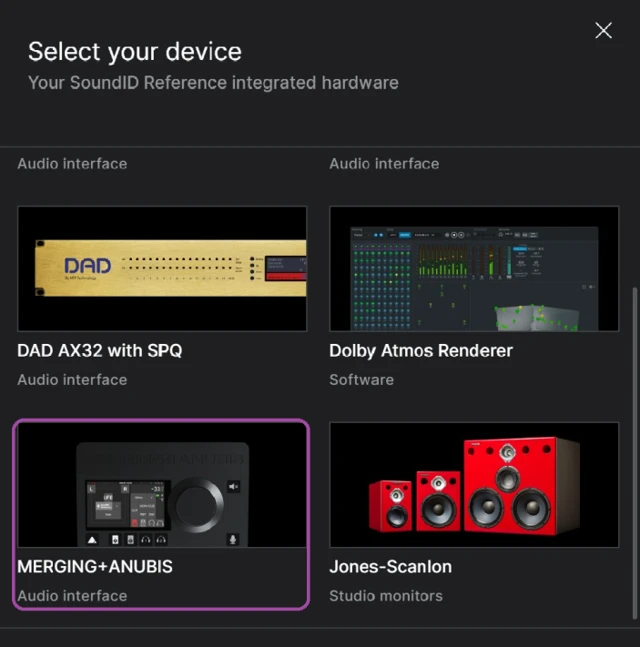
Task: Click the Dolby Atmos Renderer title
Action: pyautogui.click(x=421, y=351)
